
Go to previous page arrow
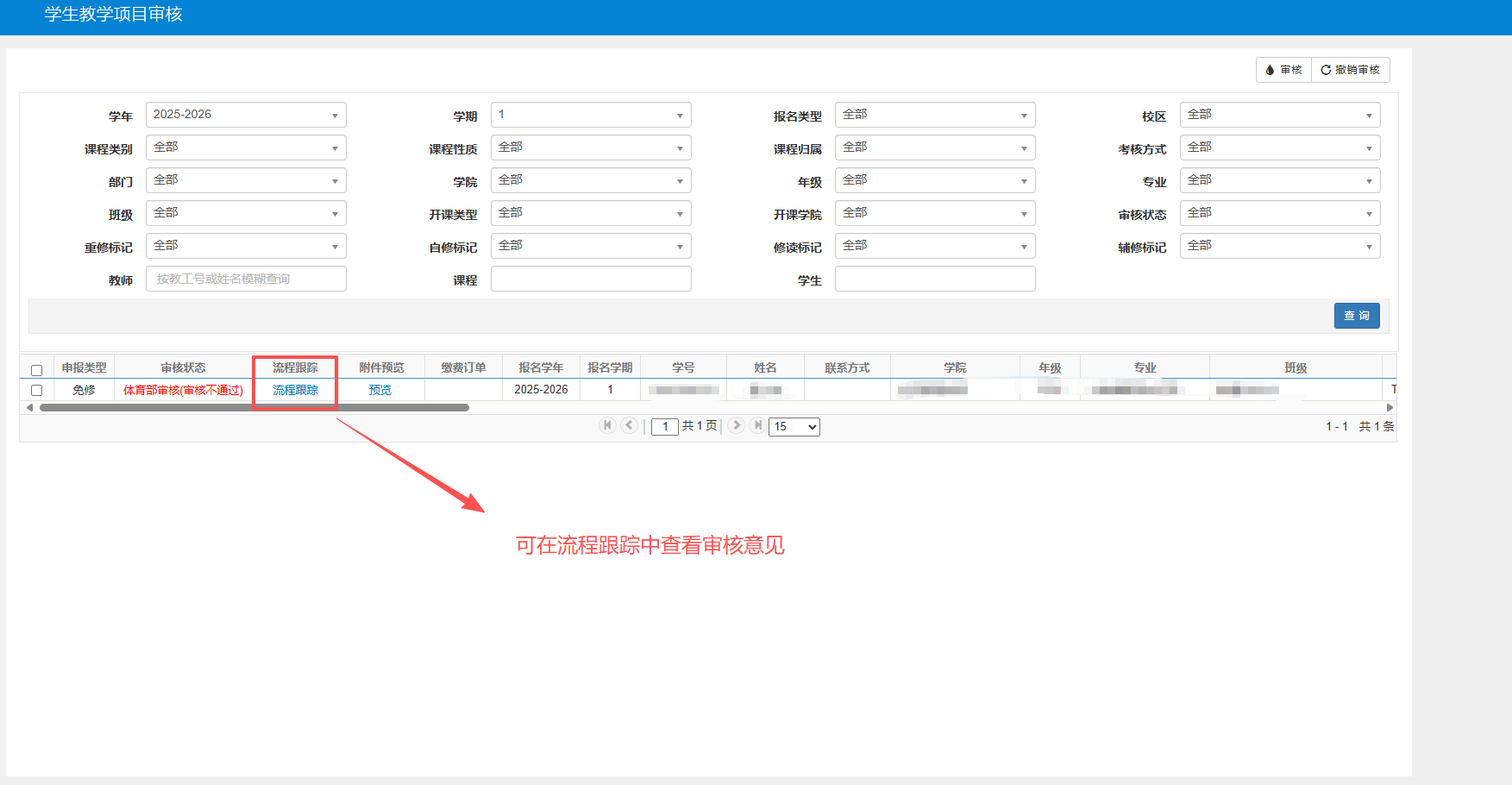point(630,425)
